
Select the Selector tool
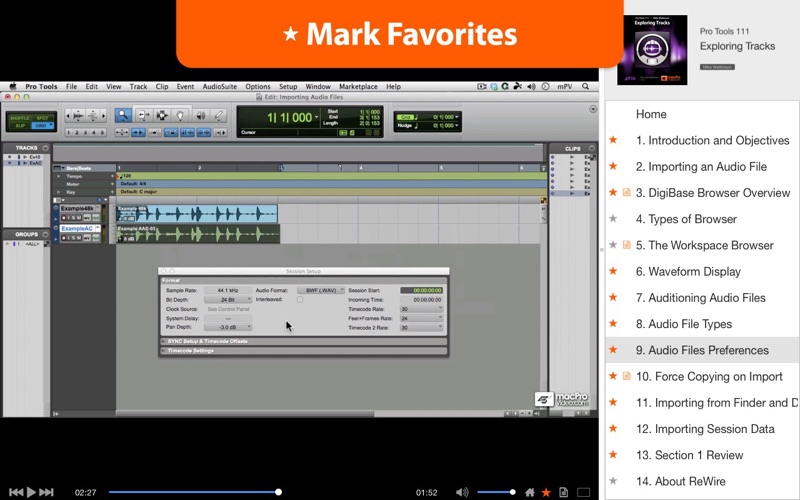pos(162,116)
